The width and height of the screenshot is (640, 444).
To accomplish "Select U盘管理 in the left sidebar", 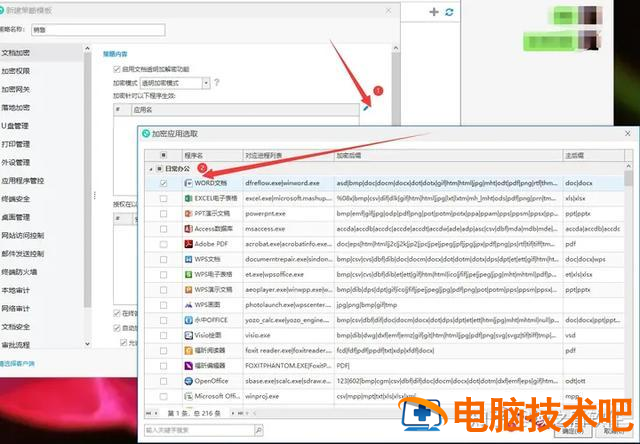I will (x=15, y=126).
